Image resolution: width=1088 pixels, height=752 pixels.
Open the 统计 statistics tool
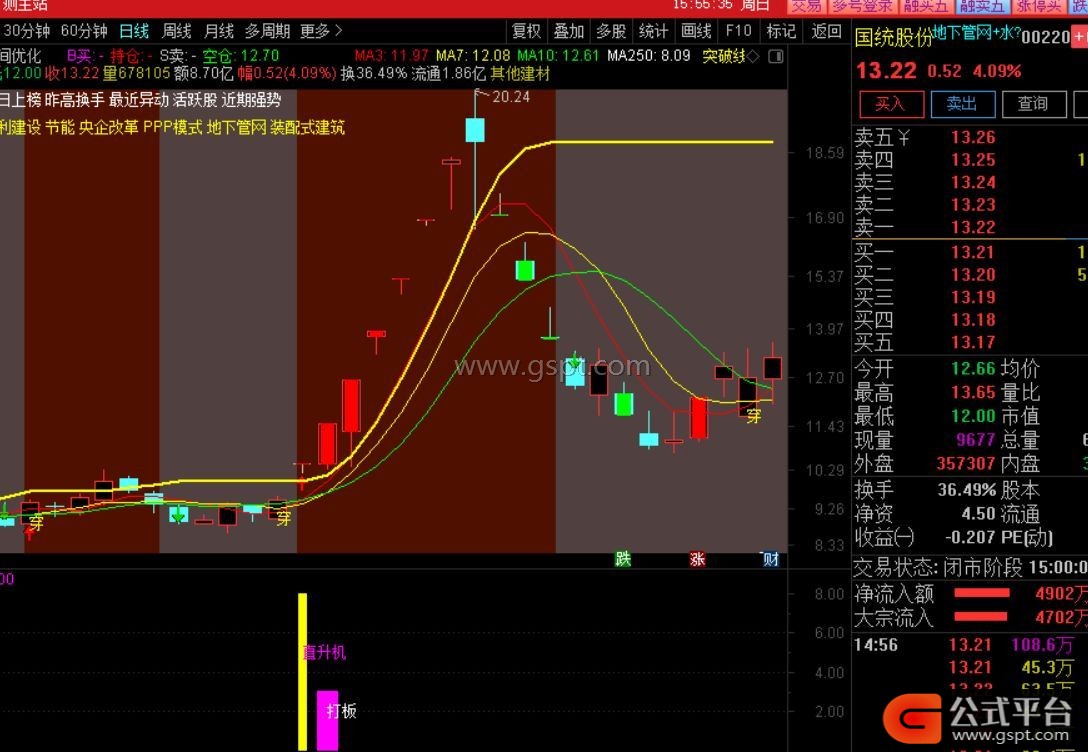(x=654, y=31)
